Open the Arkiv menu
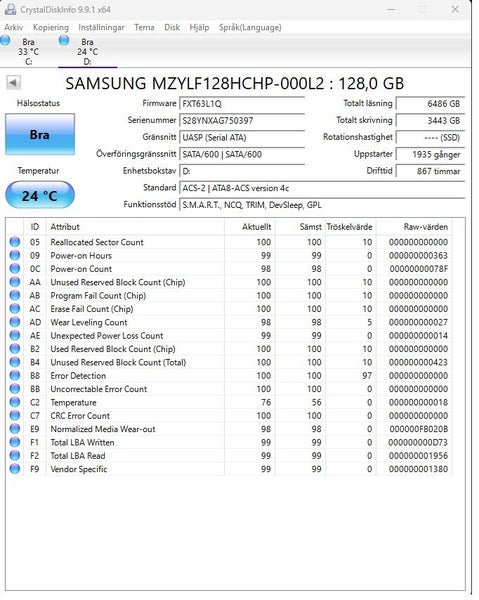 (13, 27)
